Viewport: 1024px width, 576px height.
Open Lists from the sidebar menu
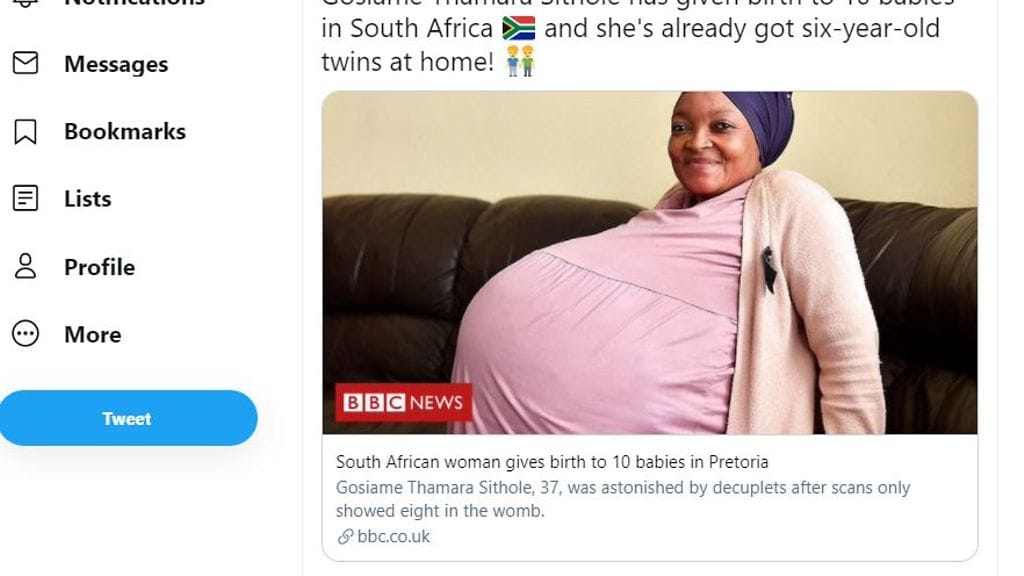pyautogui.click(x=88, y=199)
